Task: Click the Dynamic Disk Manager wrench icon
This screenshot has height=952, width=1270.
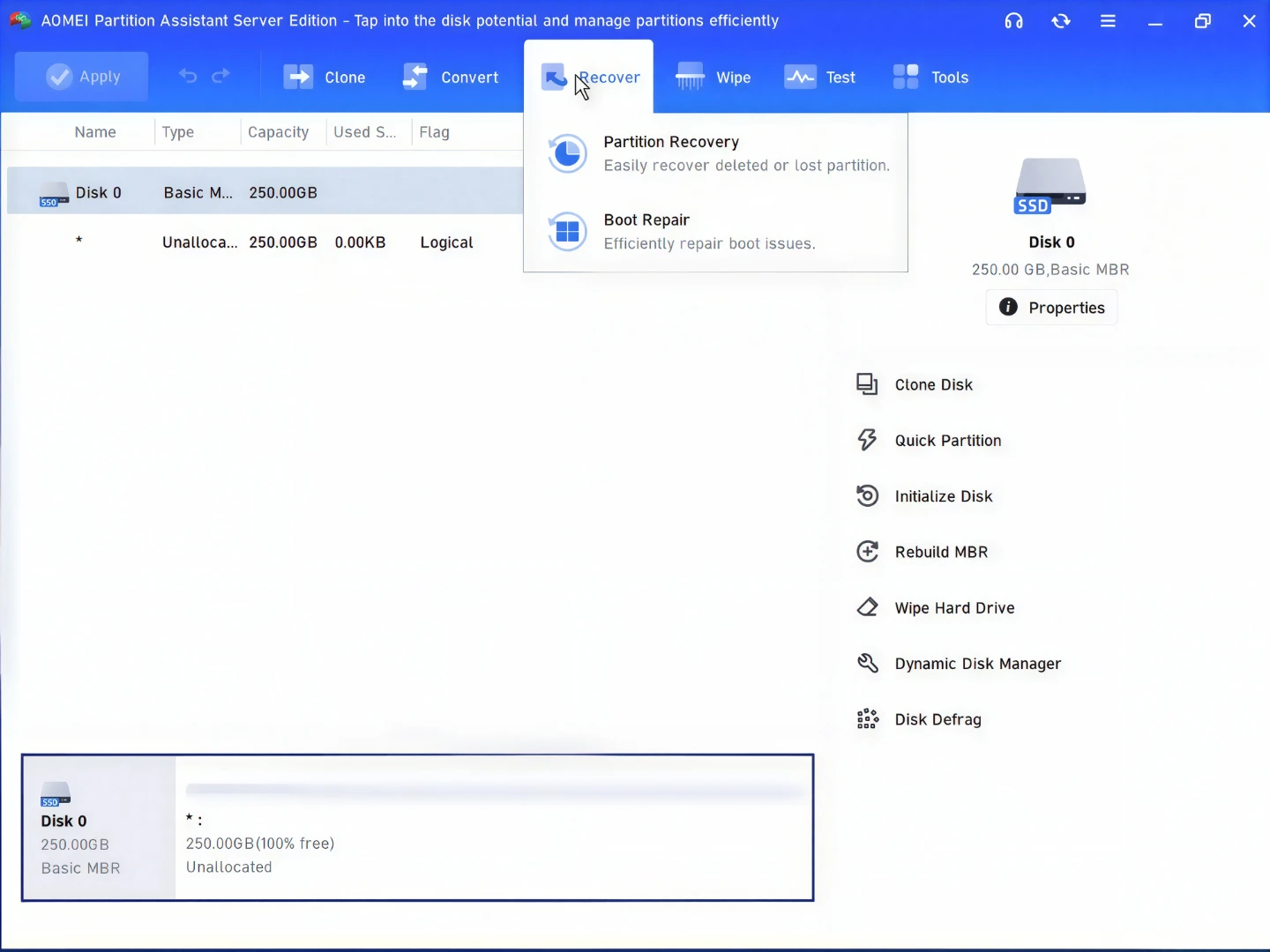Action: tap(868, 663)
